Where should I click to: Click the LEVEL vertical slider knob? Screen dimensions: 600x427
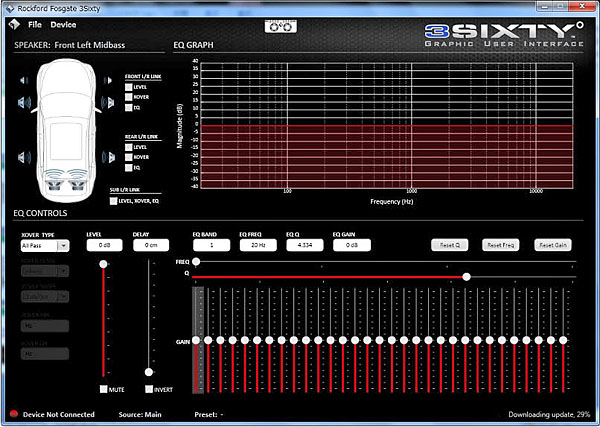point(103,264)
